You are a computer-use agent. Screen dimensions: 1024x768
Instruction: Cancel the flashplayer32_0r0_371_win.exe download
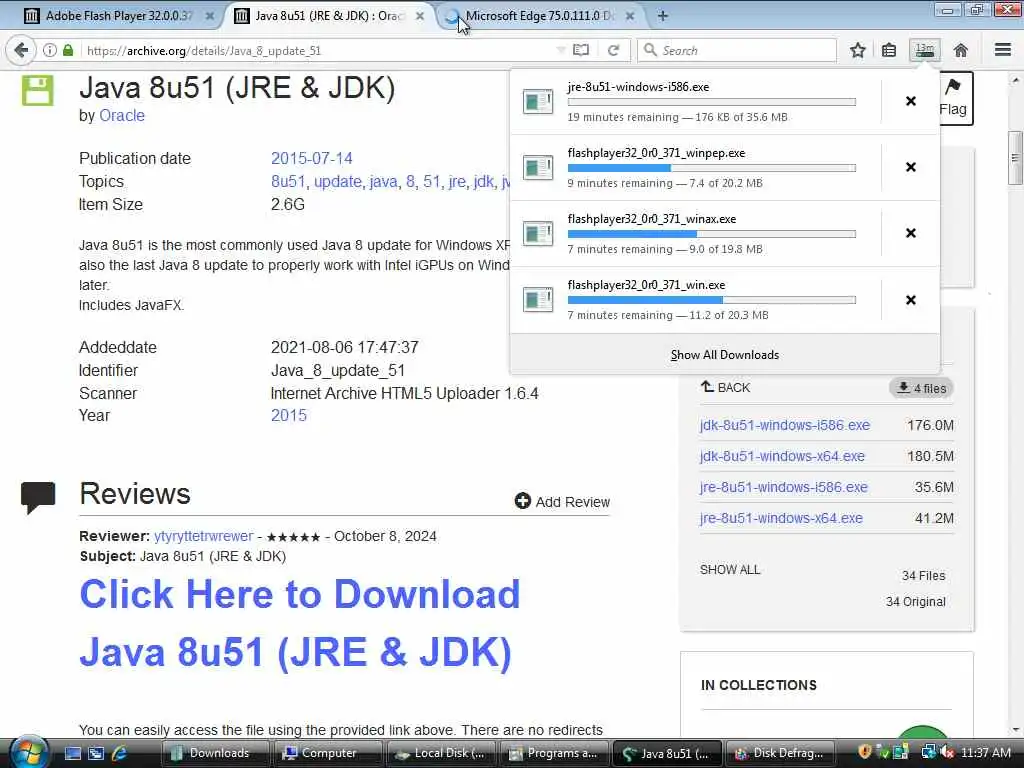click(x=910, y=300)
